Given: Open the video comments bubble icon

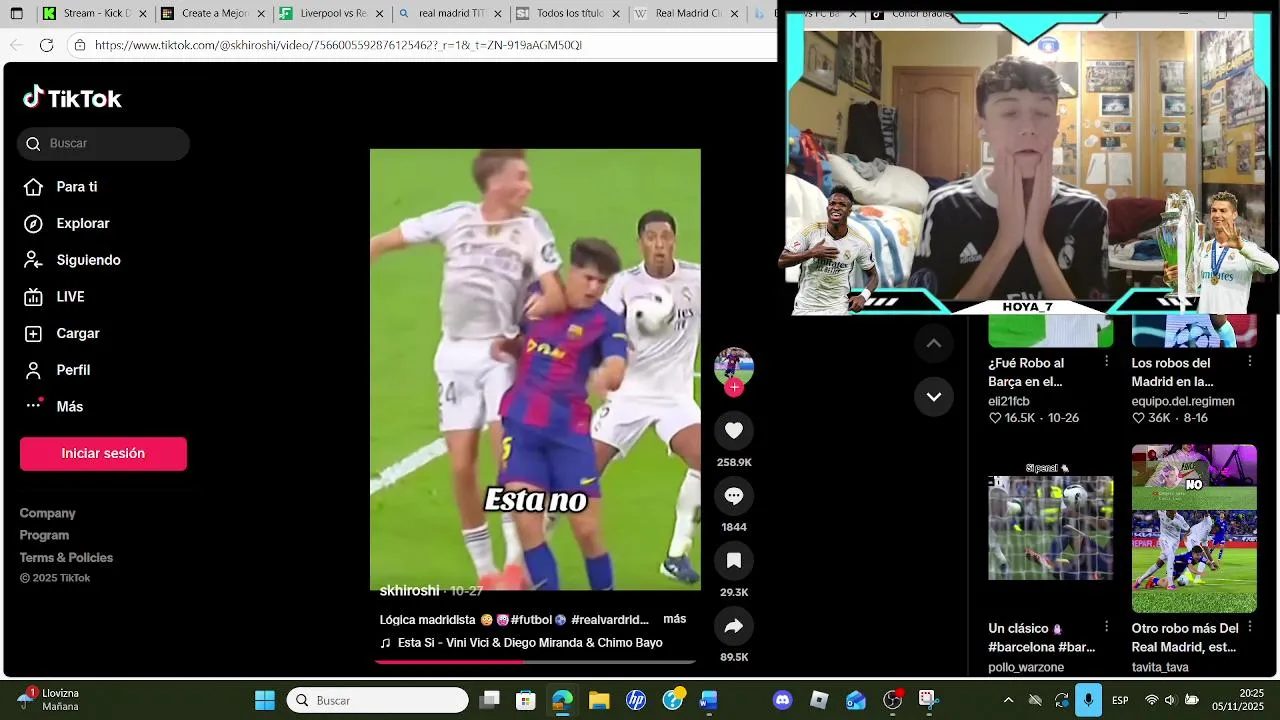Looking at the screenshot, I should tap(734, 496).
